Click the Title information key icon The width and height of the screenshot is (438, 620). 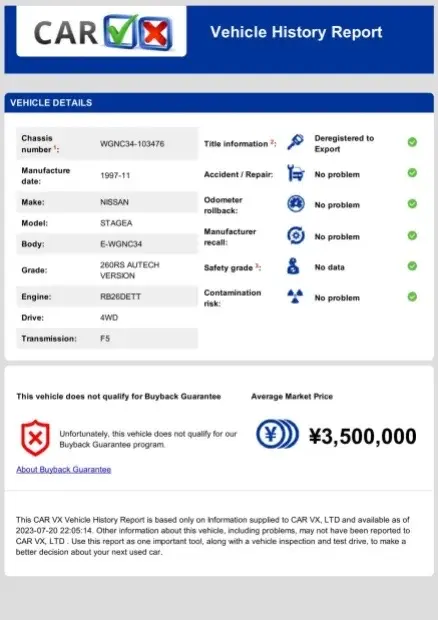(295, 142)
